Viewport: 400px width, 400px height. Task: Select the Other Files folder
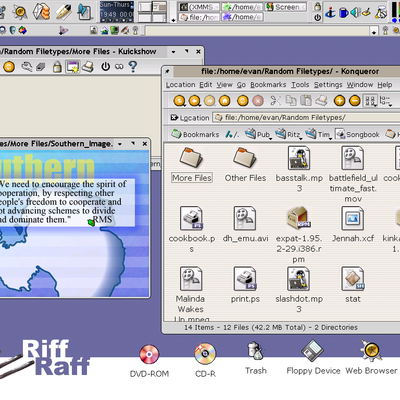[x=245, y=165]
